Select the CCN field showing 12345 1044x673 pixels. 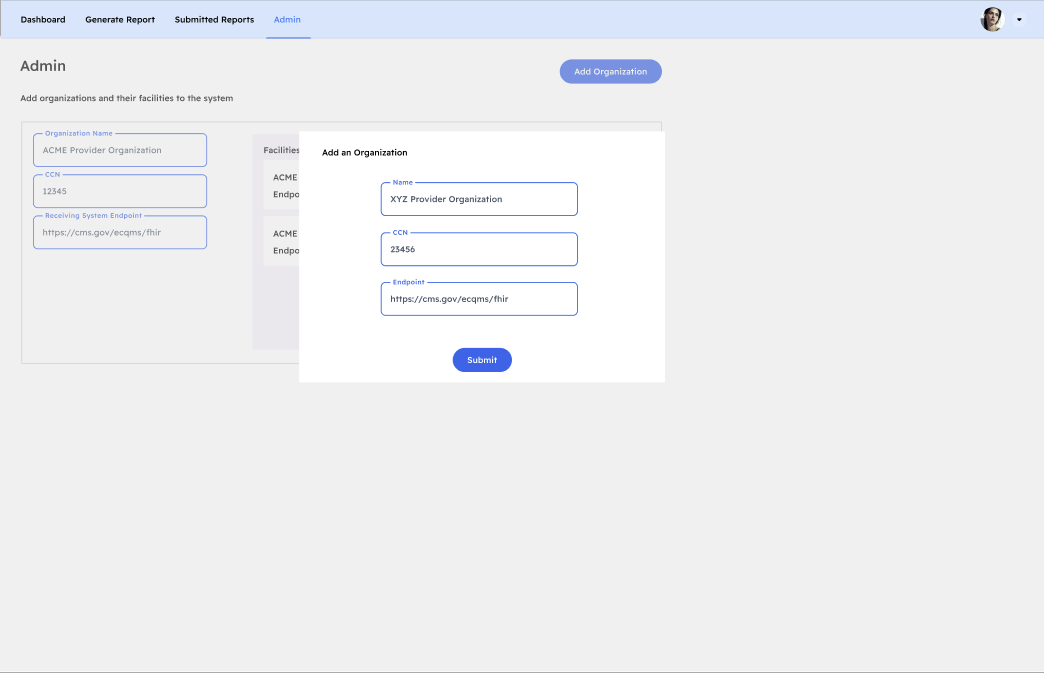[119, 191]
